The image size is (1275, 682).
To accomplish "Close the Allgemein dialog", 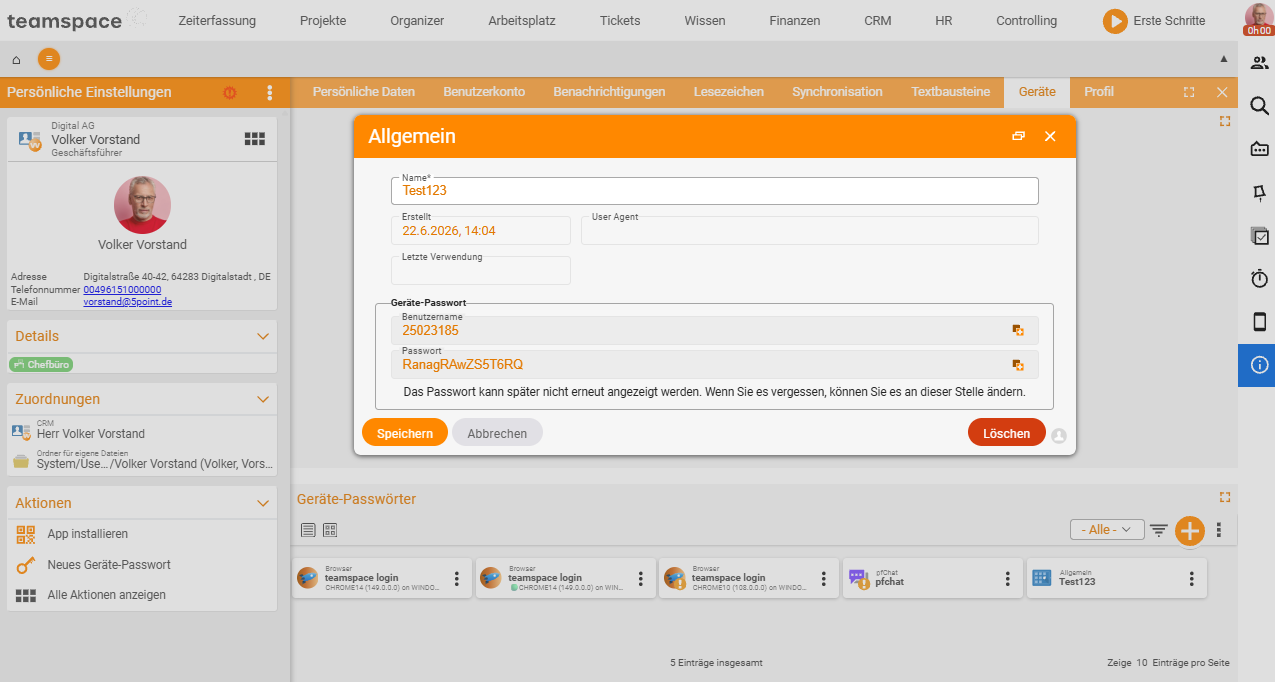I will point(1050,136).
